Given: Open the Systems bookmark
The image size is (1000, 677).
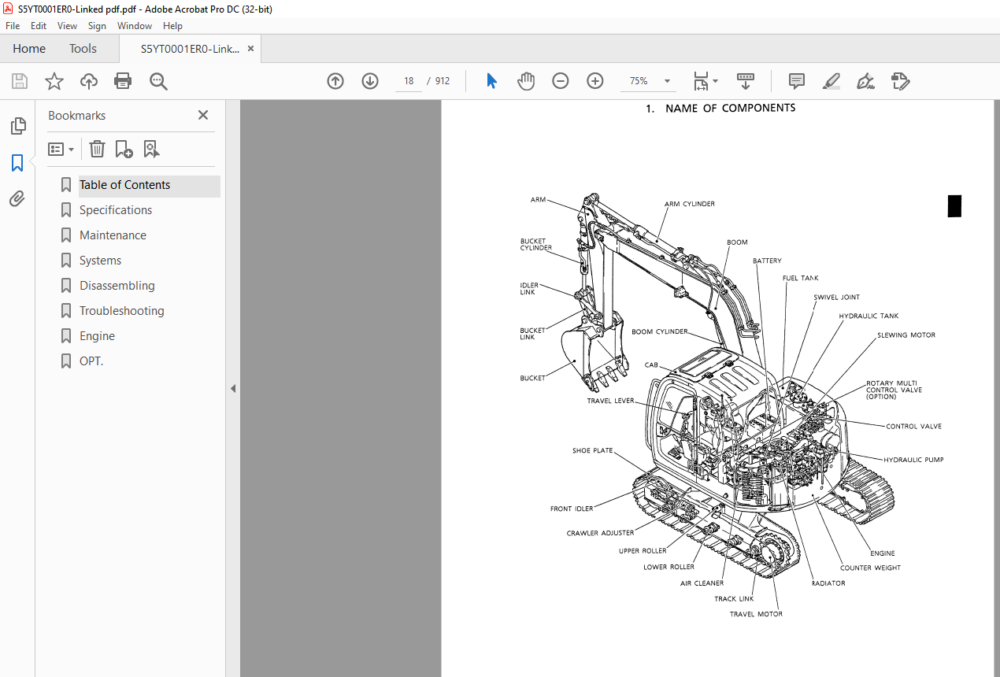Looking at the screenshot, I should click(x=100, y=260).
